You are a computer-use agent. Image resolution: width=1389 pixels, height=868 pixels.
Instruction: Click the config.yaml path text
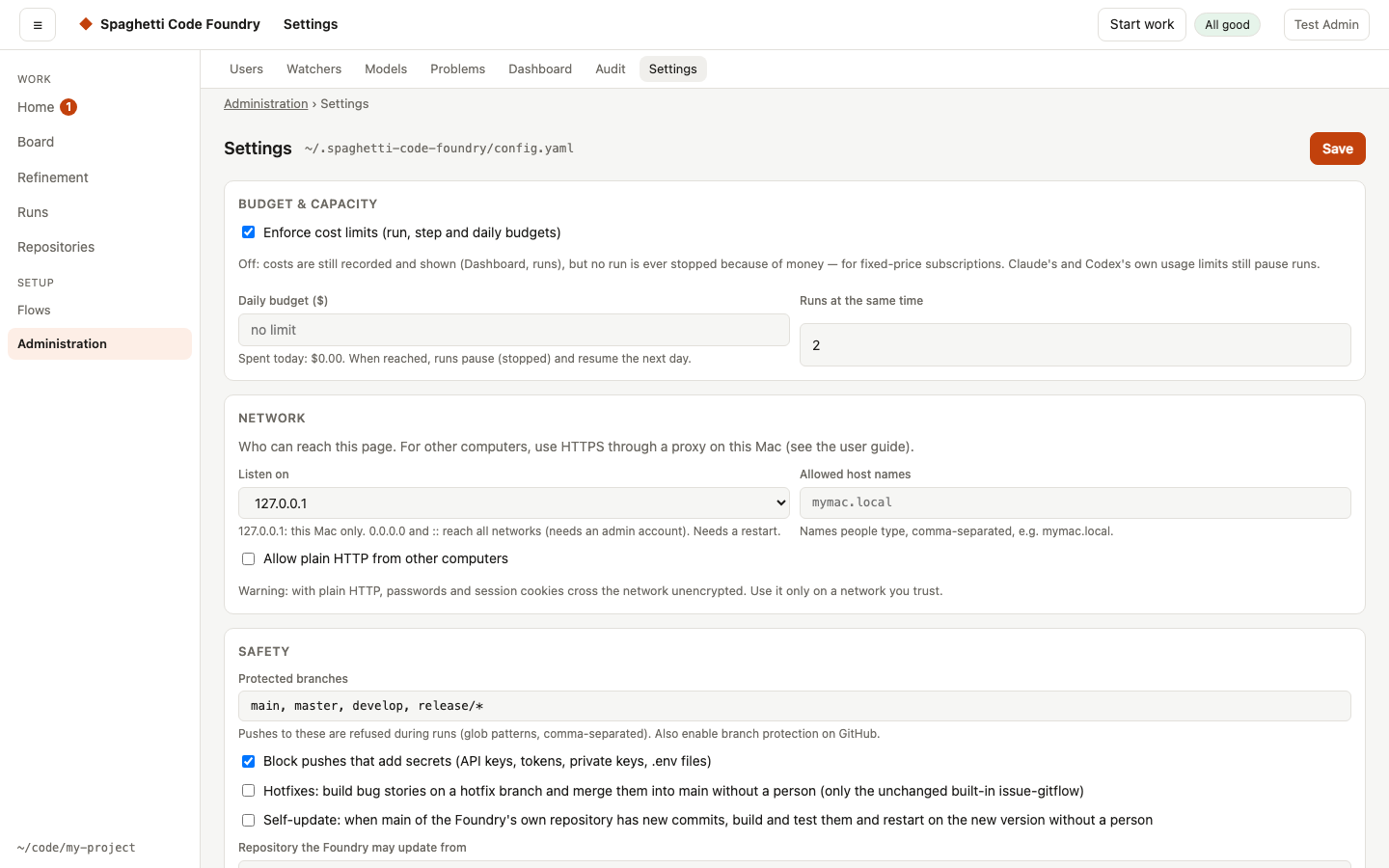pos(439,149)
